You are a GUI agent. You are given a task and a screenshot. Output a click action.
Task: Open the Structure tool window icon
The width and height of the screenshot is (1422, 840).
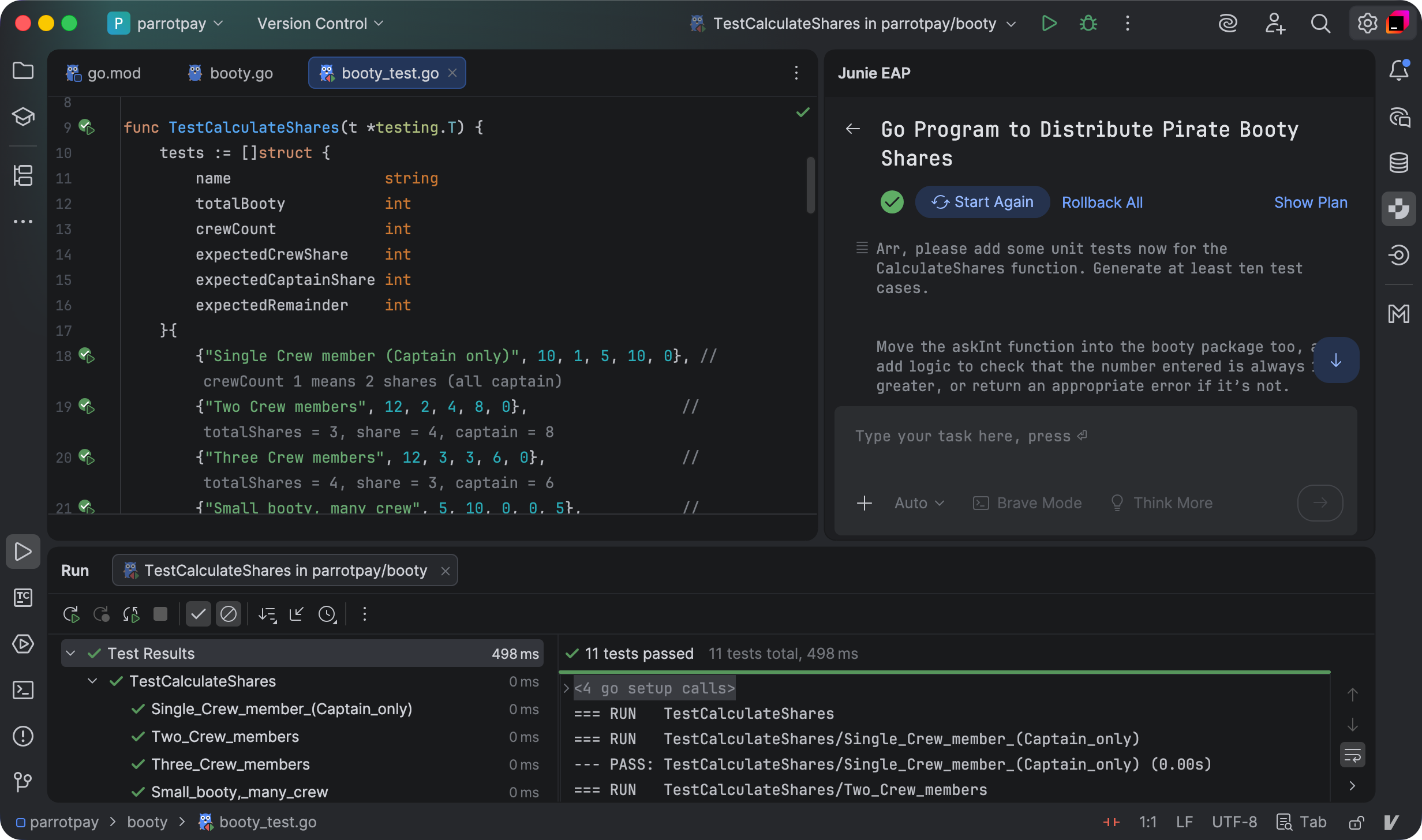click(23, 175)
